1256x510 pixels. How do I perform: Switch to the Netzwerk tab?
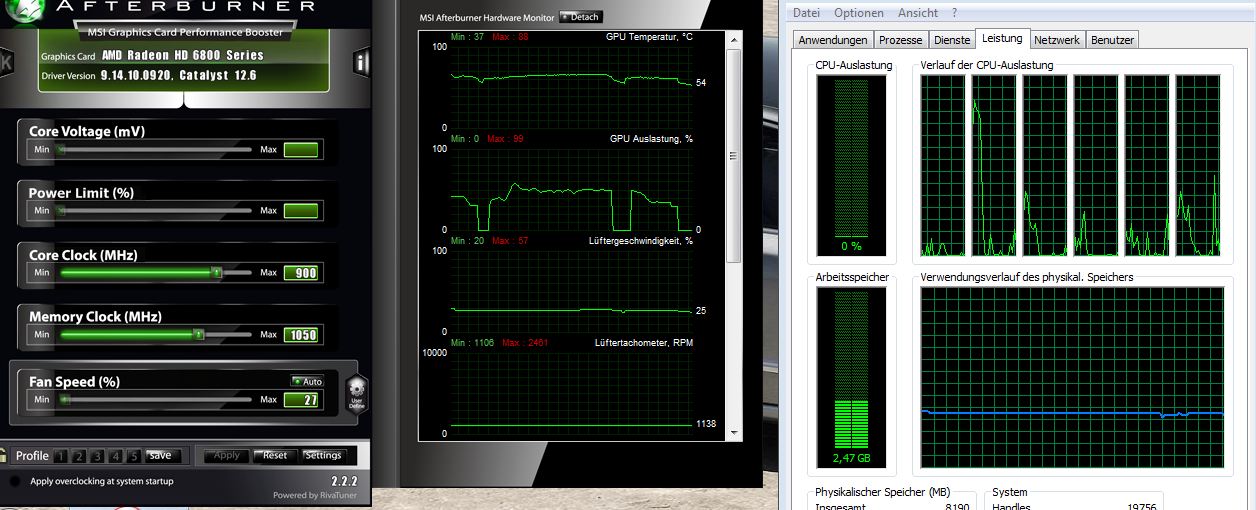tap(1057, 40)
